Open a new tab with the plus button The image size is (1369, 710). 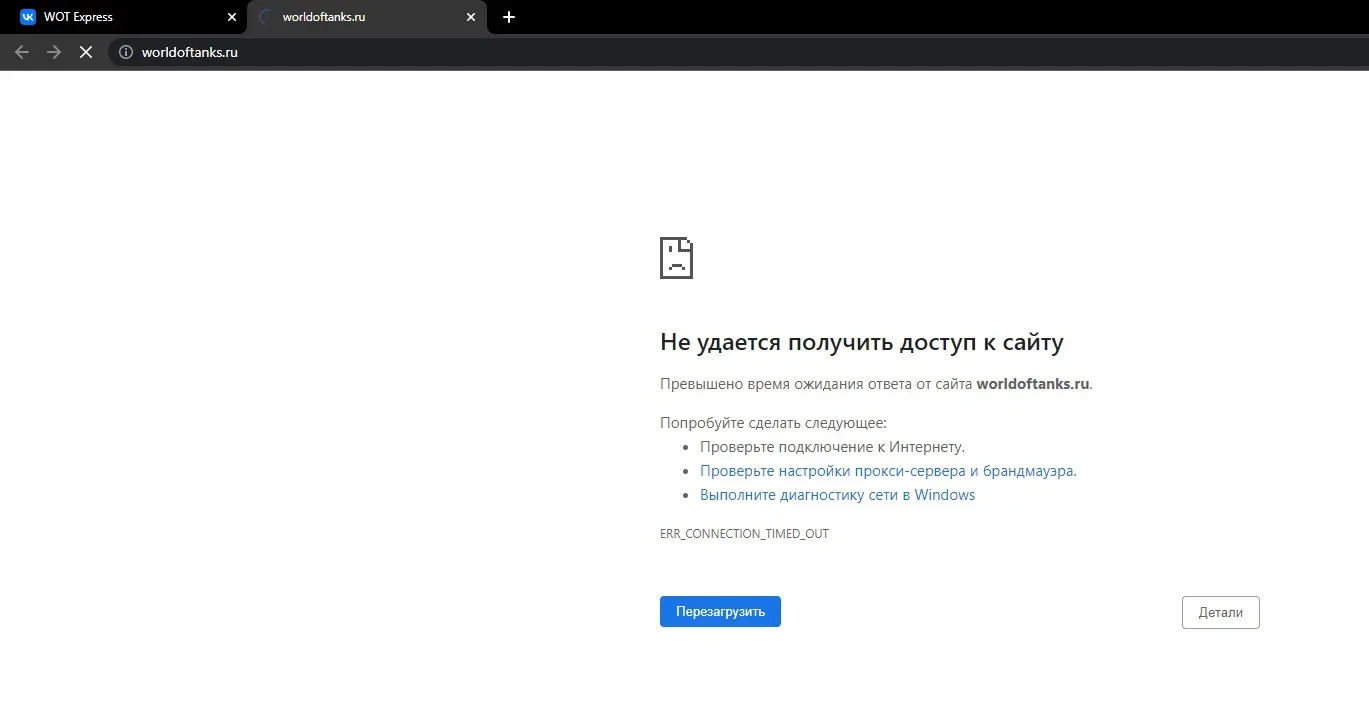point(509,17)
